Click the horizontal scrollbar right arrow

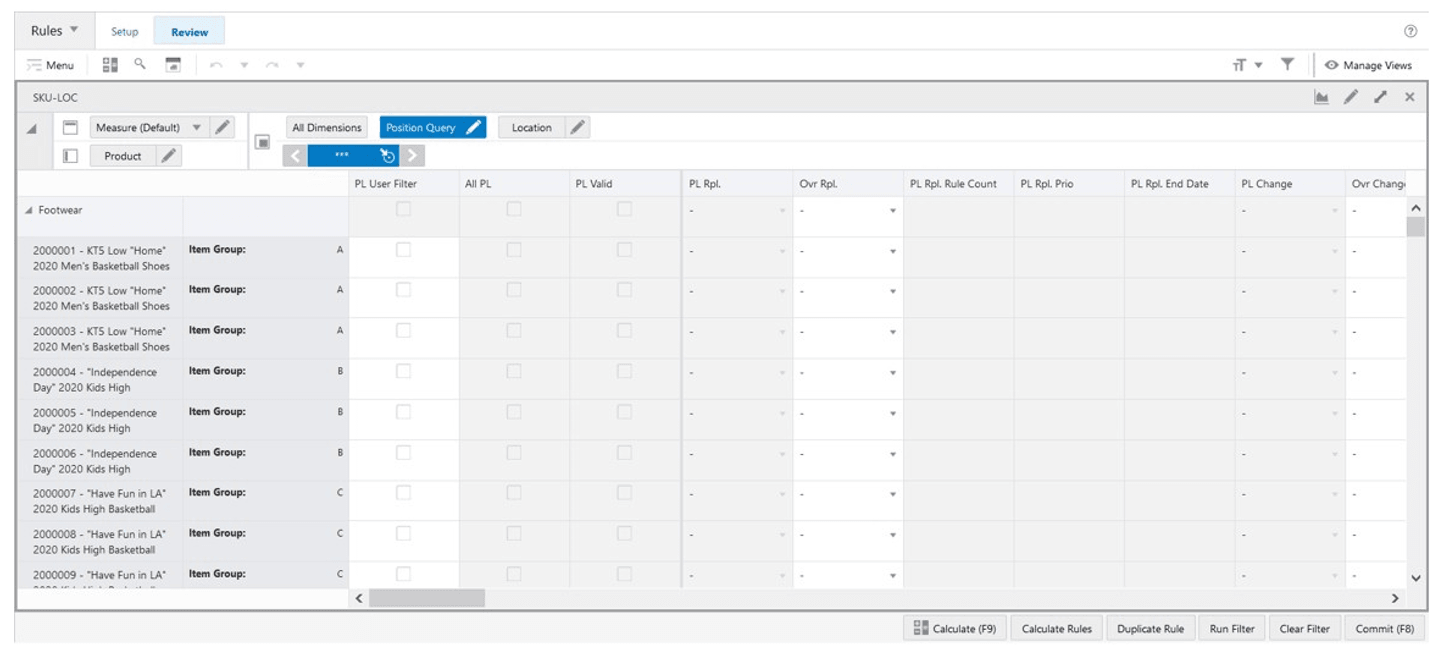coord(1396,598)
